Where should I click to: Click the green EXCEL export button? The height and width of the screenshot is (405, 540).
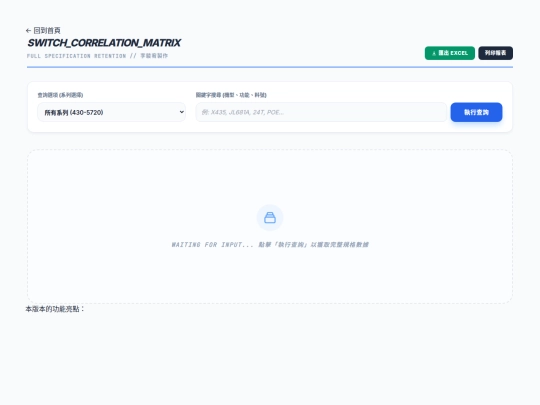click(449, 53)
